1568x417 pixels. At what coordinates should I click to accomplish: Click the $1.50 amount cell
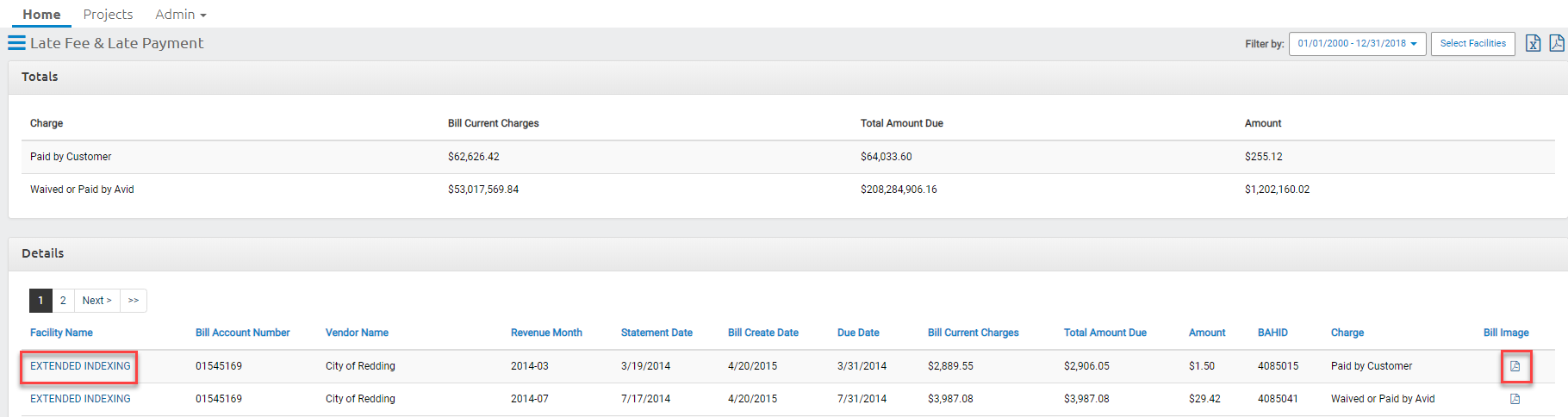(x=1202, y=366)
